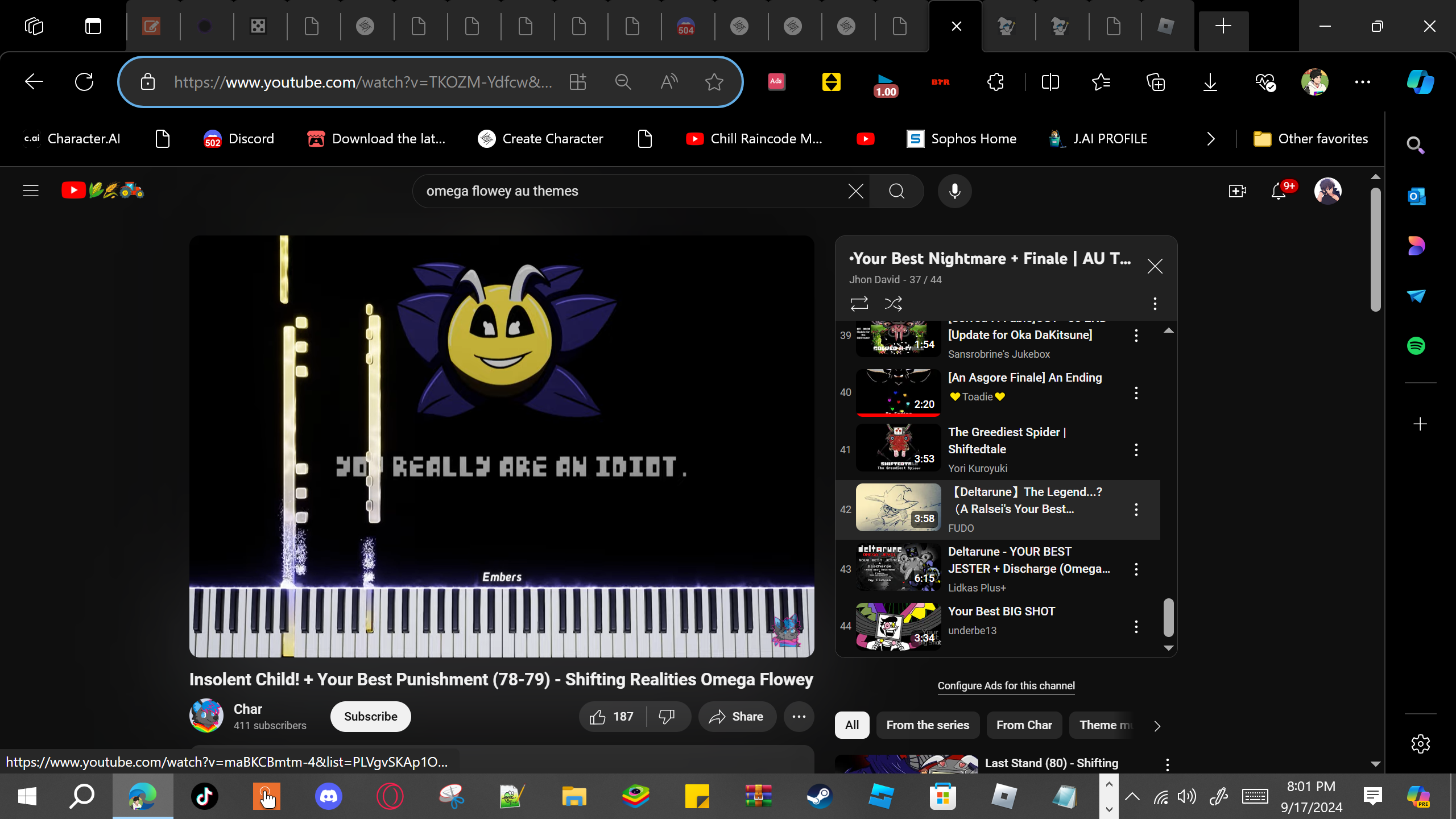Click the dislike thumbs down icon
The height and width of the screenshot is (819, 1456).
[667, 717]
